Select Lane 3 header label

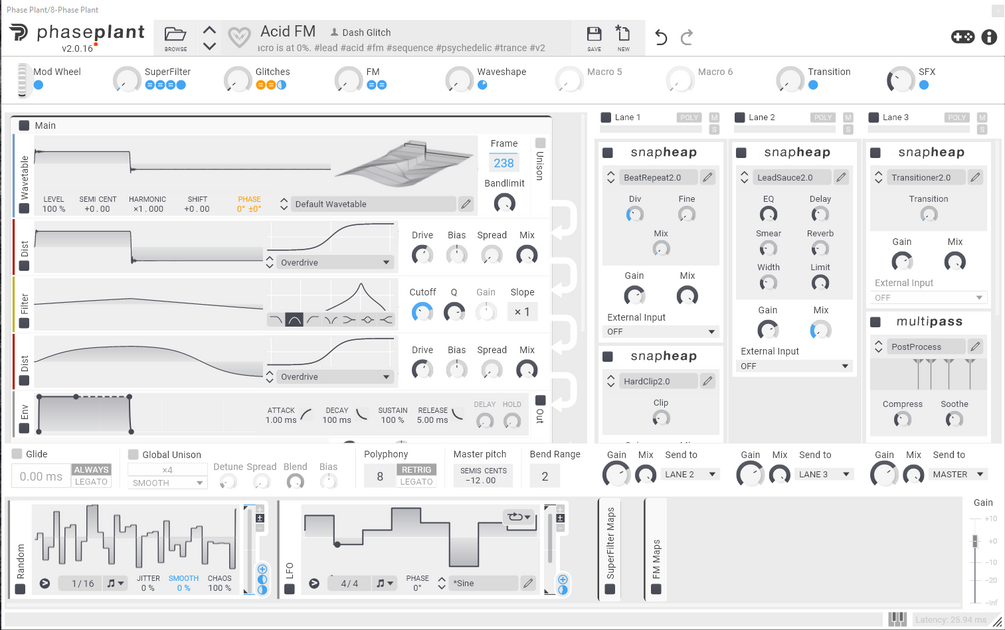[x=895, y=117]
